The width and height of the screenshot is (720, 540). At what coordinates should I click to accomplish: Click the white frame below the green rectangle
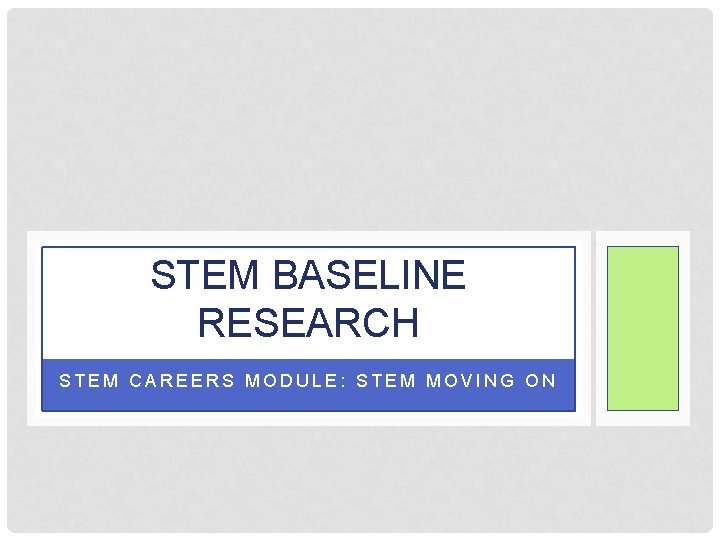pos(643,418)
